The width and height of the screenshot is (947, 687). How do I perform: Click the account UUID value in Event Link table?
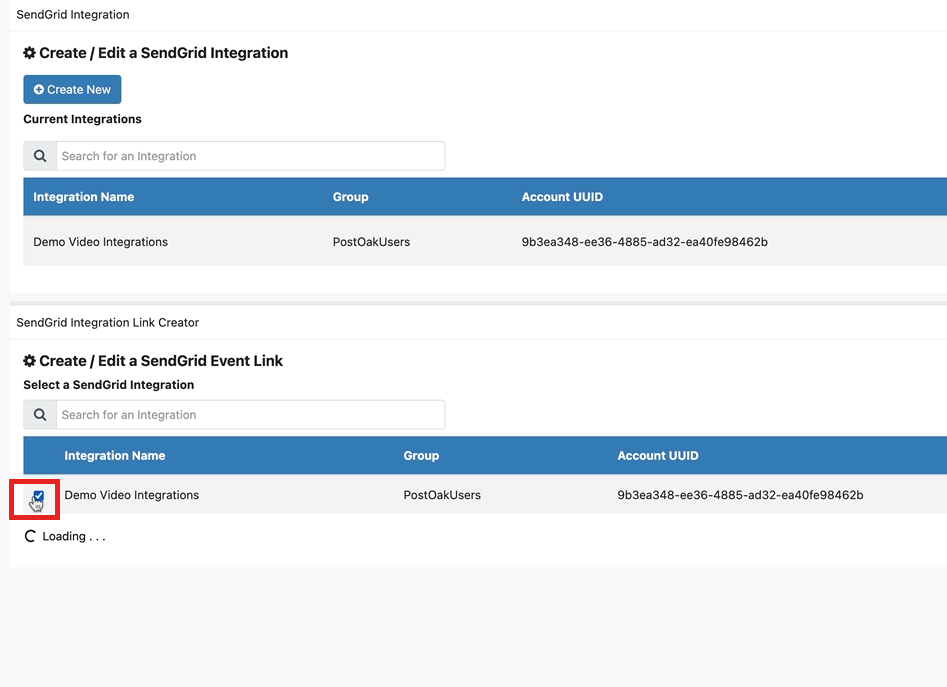point(740,495)
